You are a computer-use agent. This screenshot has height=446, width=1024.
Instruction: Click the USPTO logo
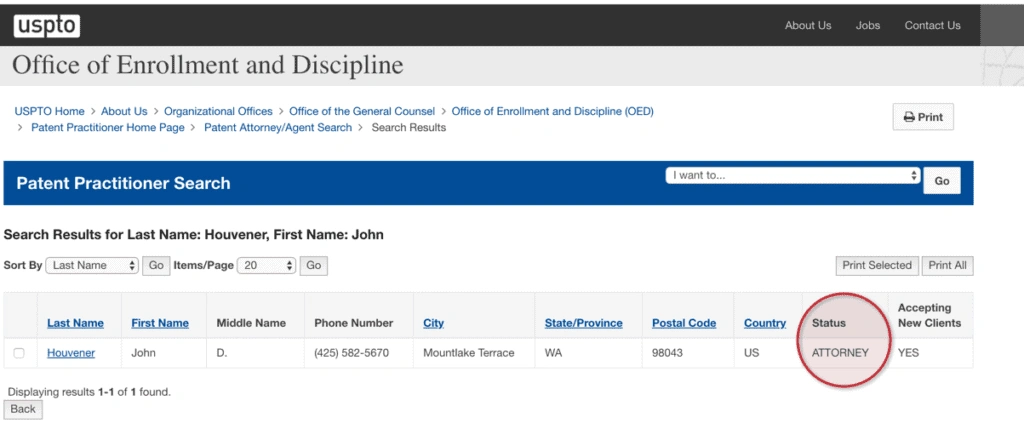[x=46, y=25]
